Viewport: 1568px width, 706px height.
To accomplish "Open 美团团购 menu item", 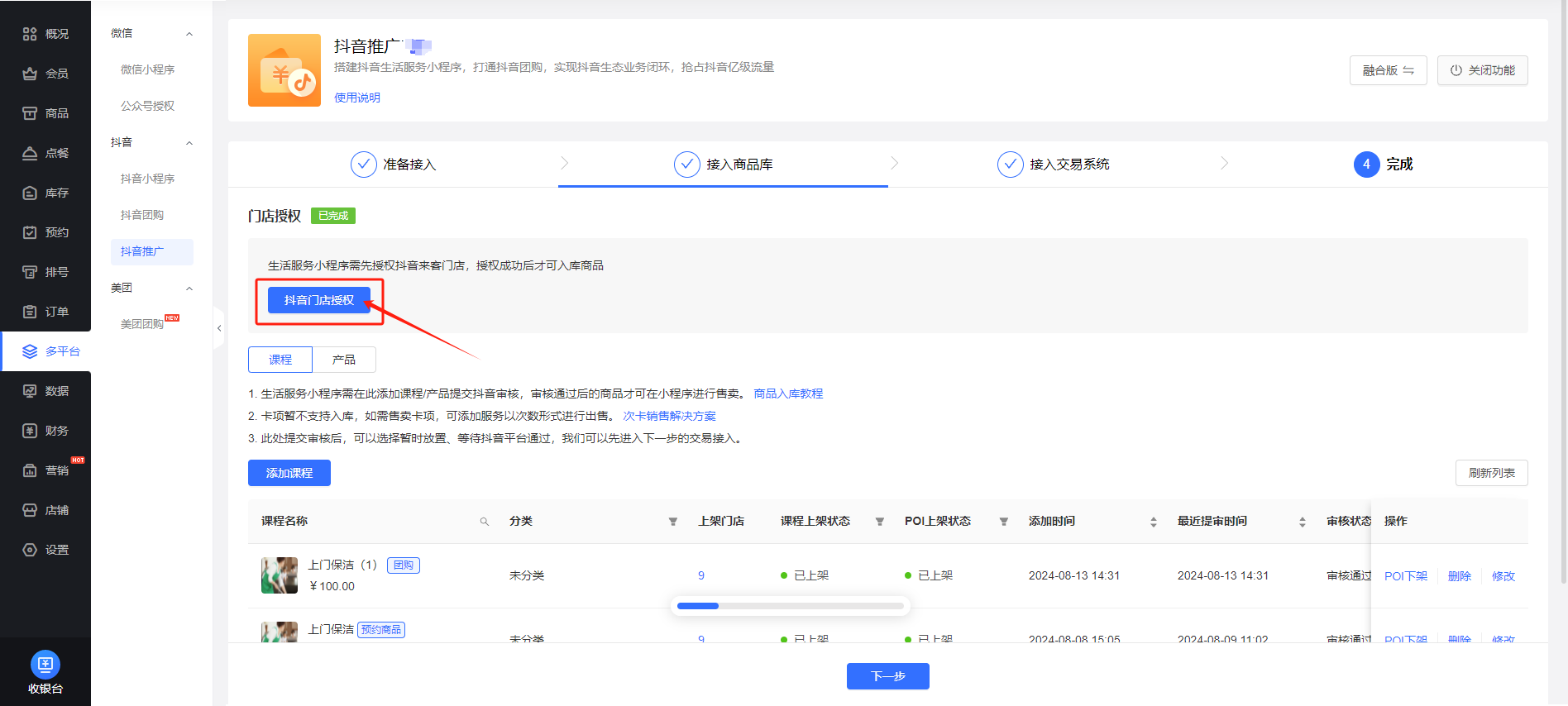I will pyautogui.click(x=142, y=324).
